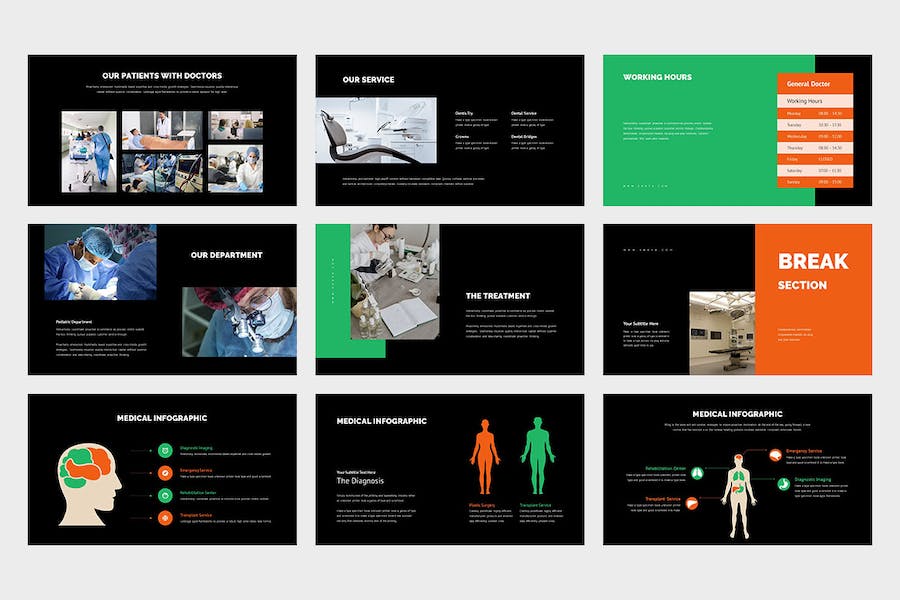Select the "Dental Bridges" text on Our Service slide
The height and width of the screenshot is (600, 900).
[524, 137]
